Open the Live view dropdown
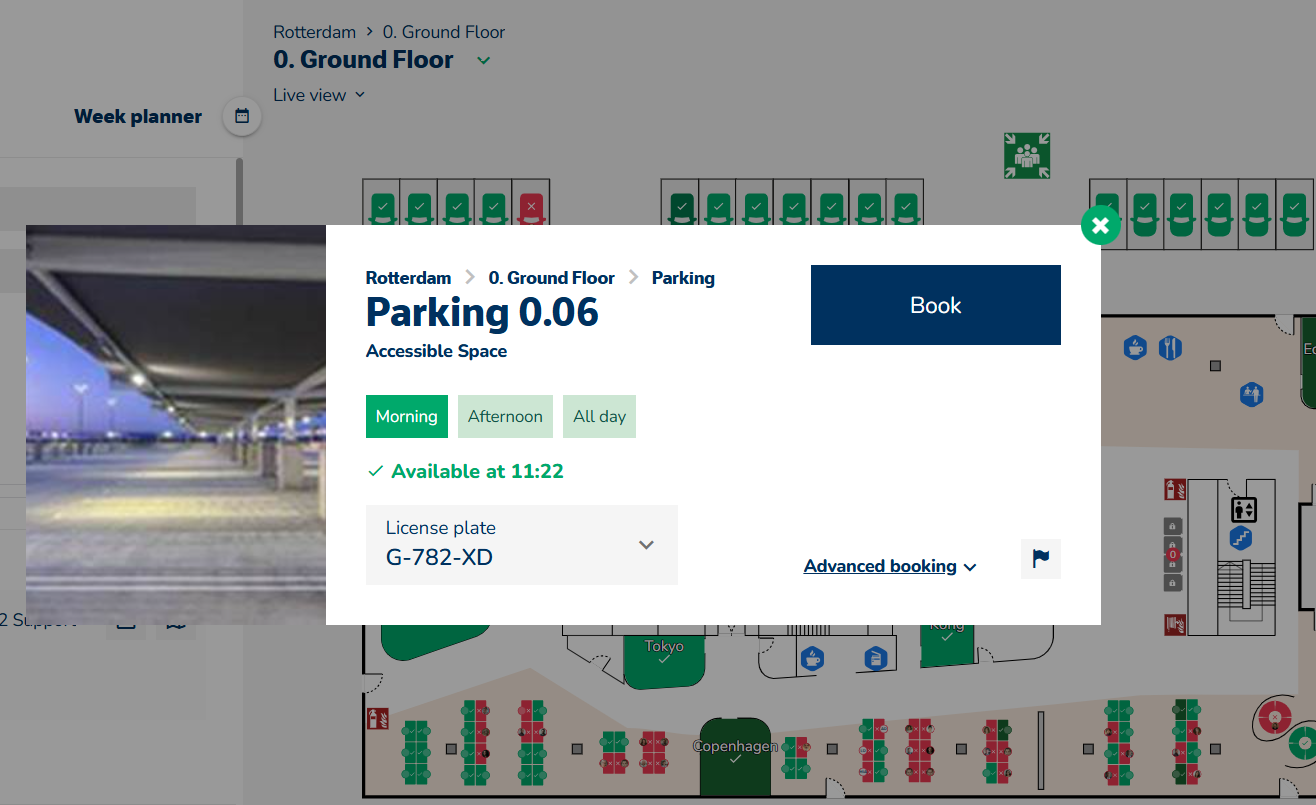This screenshot has width=1316, height=805. [319, 95]
